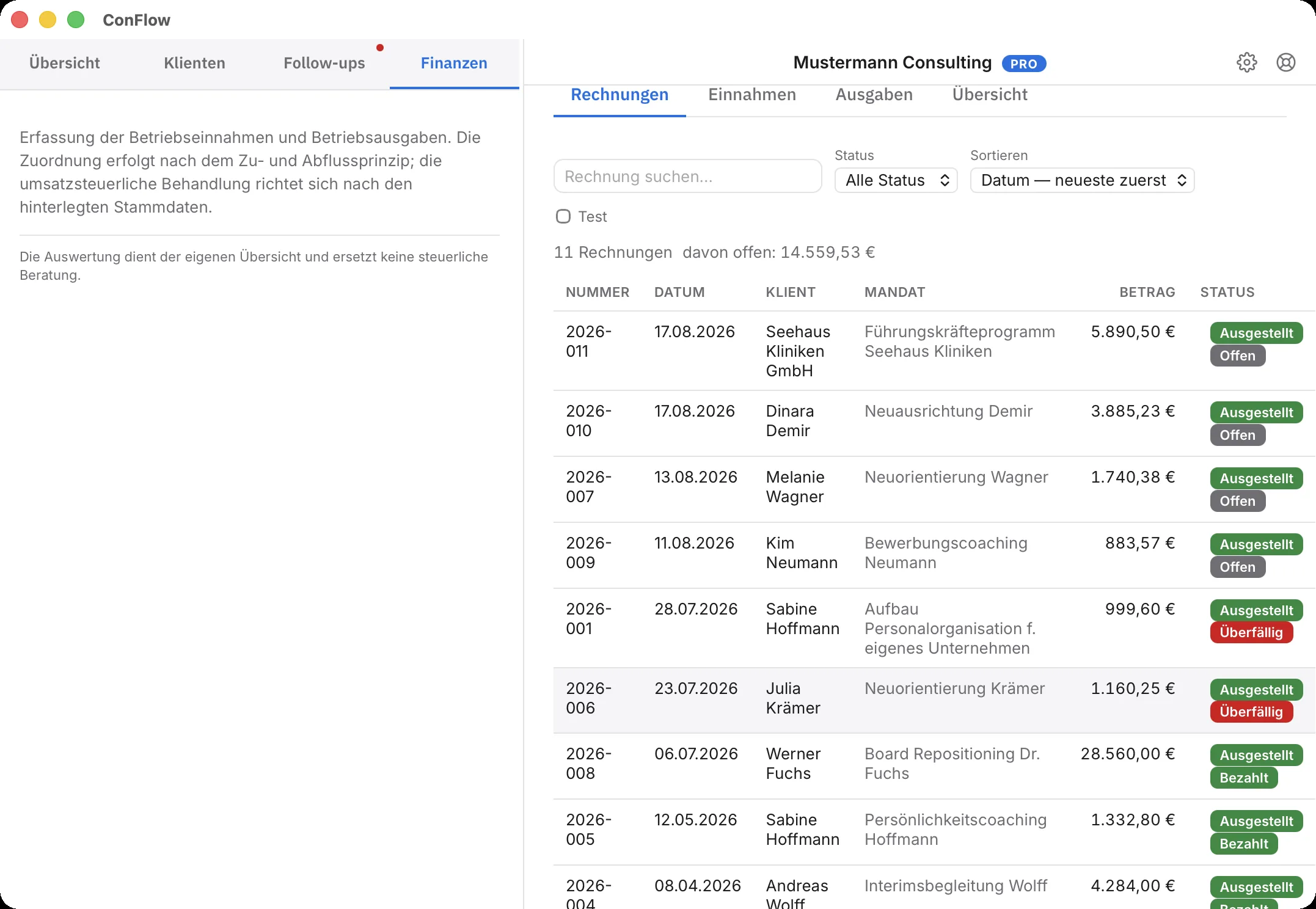Viewport: 1316px width, 909px height.
Task: Click client Andreas Wolff
Action: tap(797, 894)
